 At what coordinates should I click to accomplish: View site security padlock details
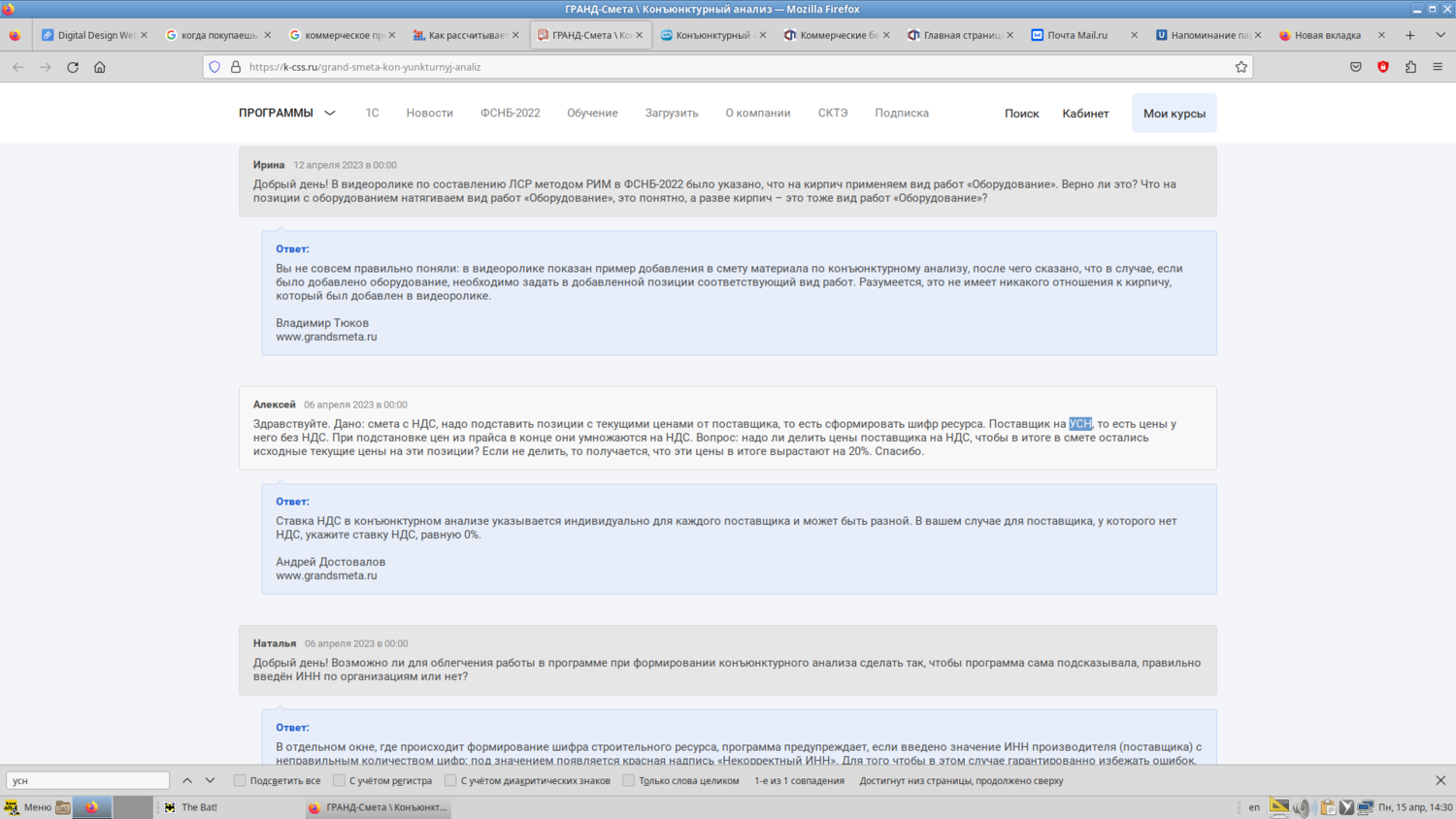point(235,67)
